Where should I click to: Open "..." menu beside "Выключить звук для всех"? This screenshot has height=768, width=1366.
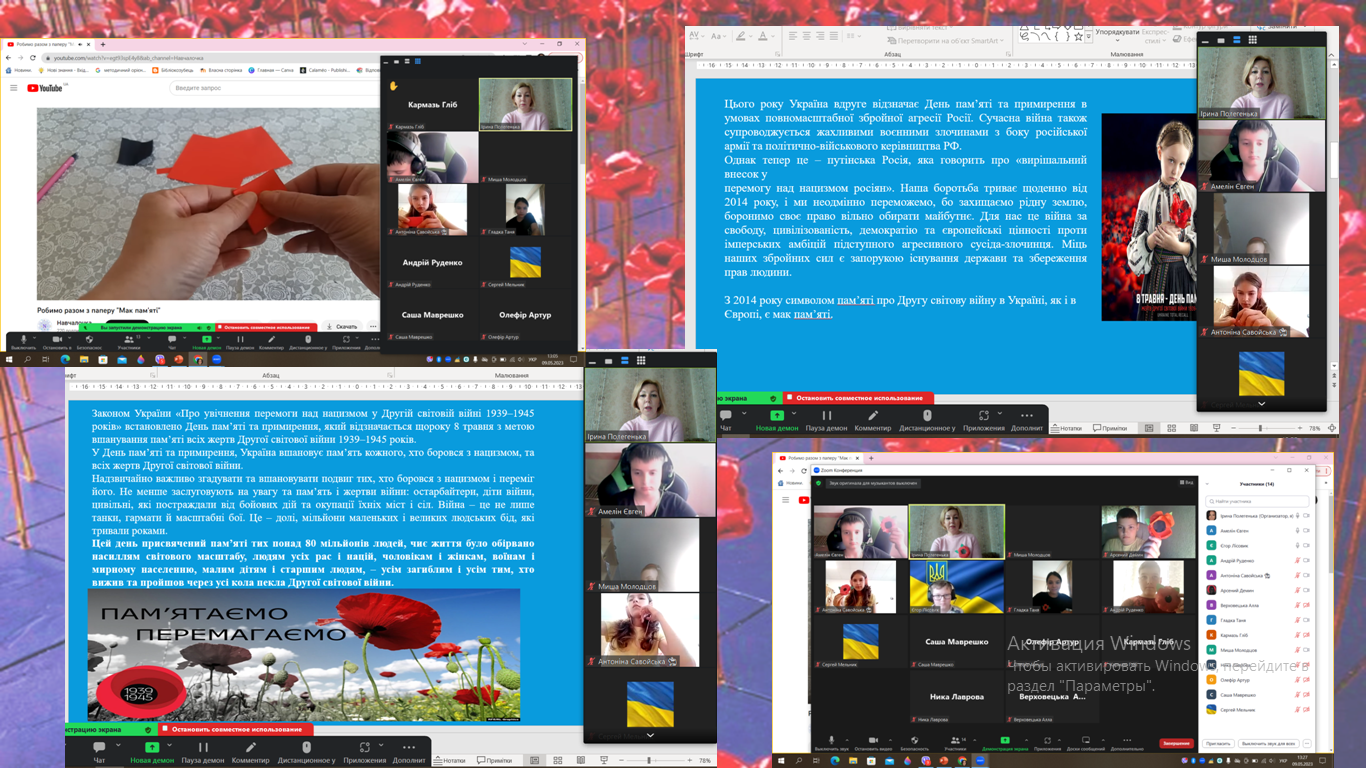coord(1307,743)
